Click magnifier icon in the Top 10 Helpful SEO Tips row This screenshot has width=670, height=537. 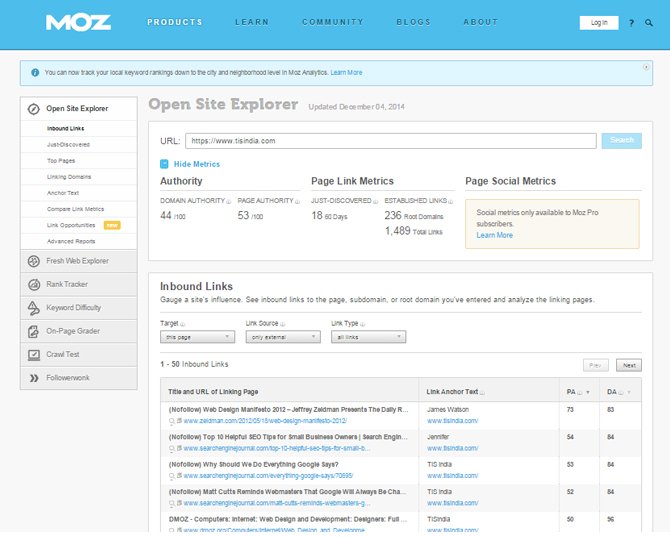pos(172,449)
